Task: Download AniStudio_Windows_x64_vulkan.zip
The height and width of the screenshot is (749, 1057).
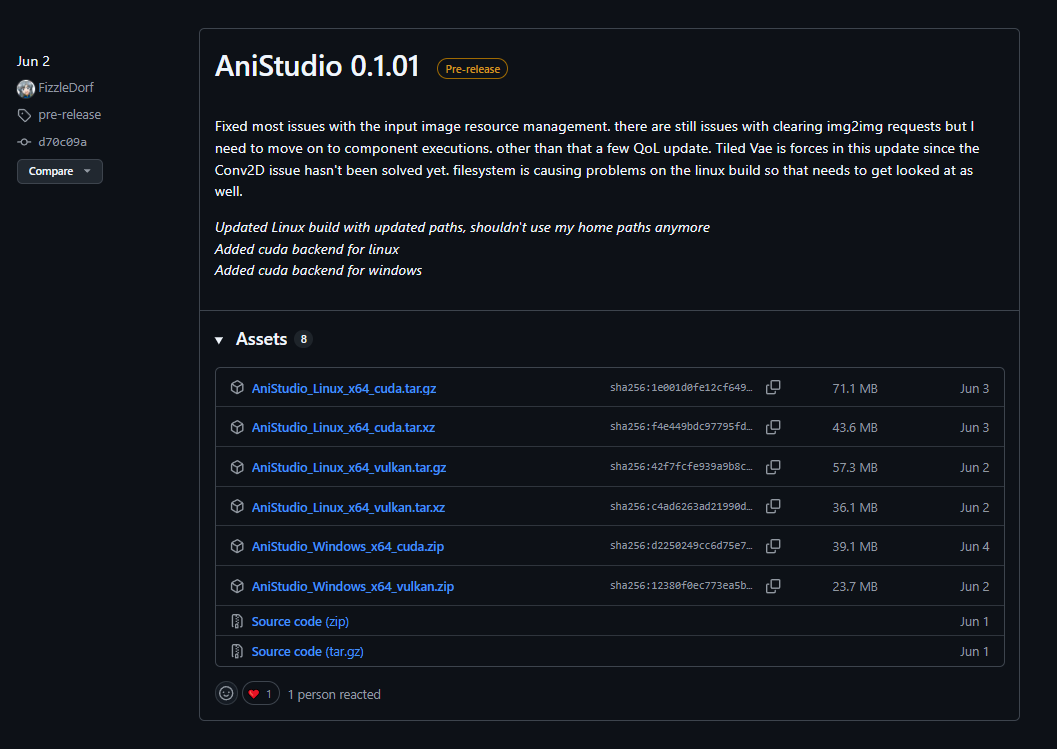Action: pos(353,587)
